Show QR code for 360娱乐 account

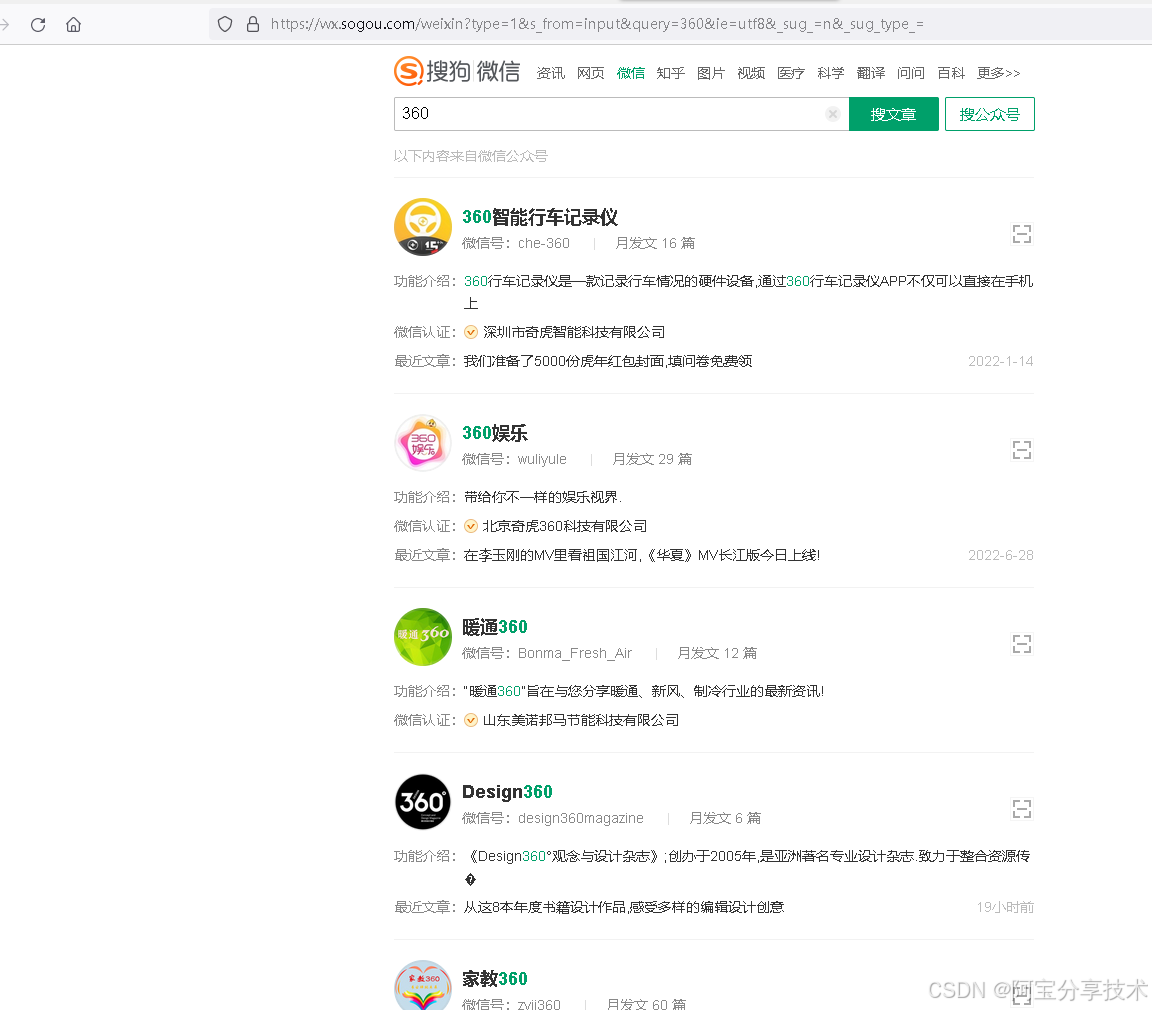point(1022,450)
